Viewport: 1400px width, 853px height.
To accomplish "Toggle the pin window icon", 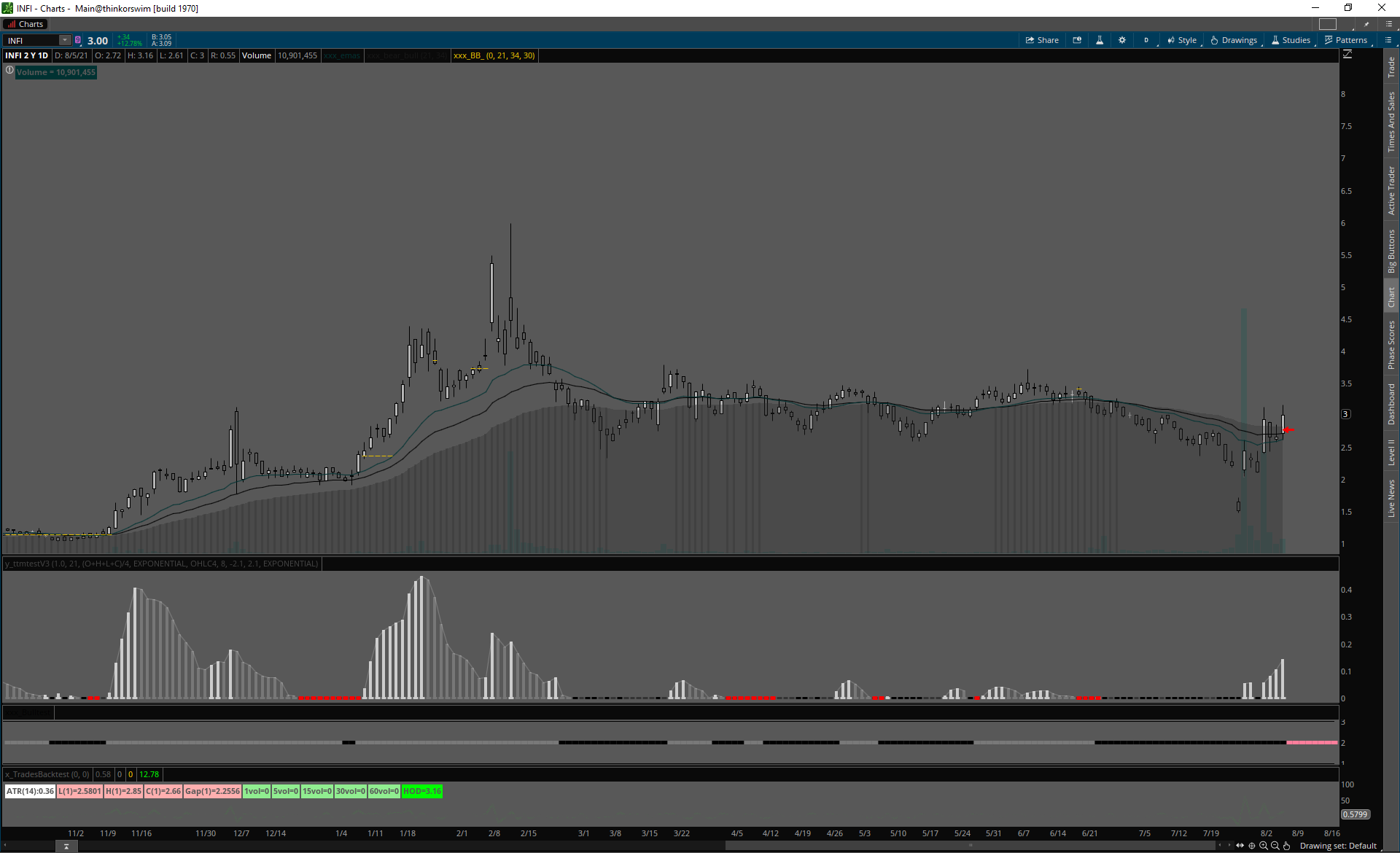I will [x=1366, y=24].
